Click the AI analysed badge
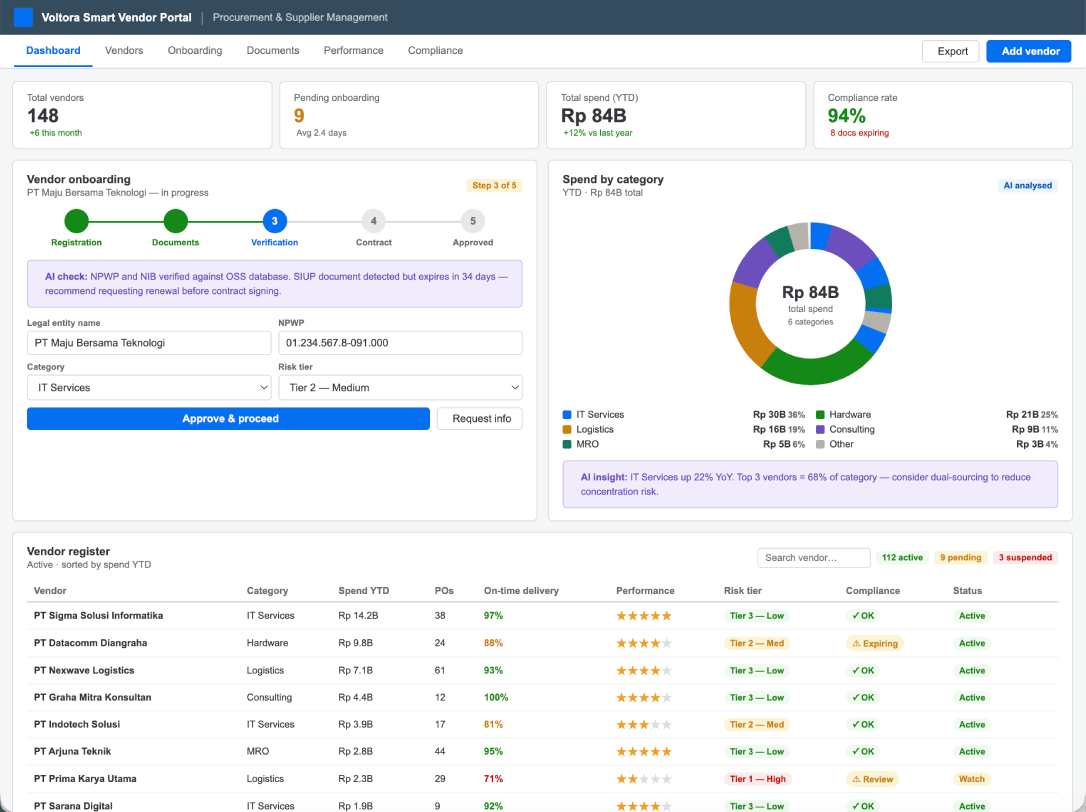1086x812 pixels. coord(1027,186)
